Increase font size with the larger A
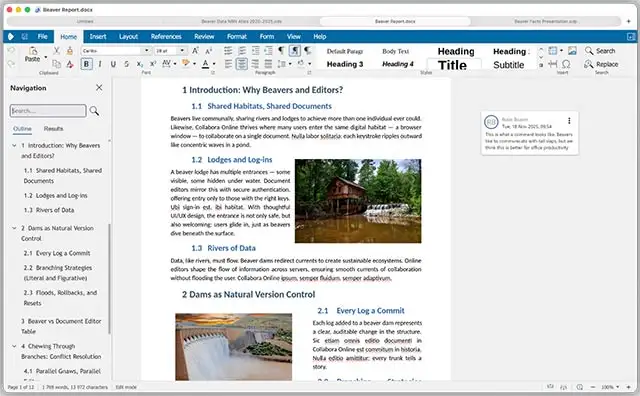The height and width of the screenshot is (396, 640). click(x=195, y=50)
